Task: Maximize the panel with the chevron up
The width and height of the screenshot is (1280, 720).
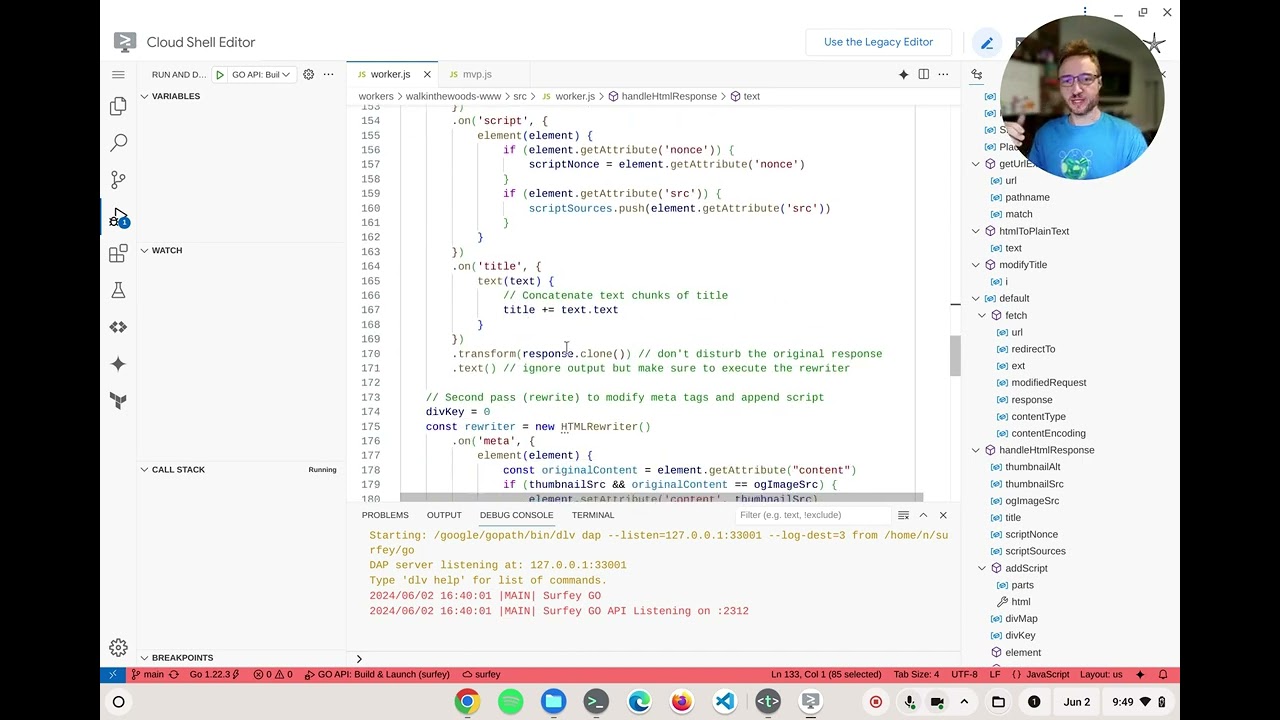Action: 923,515
